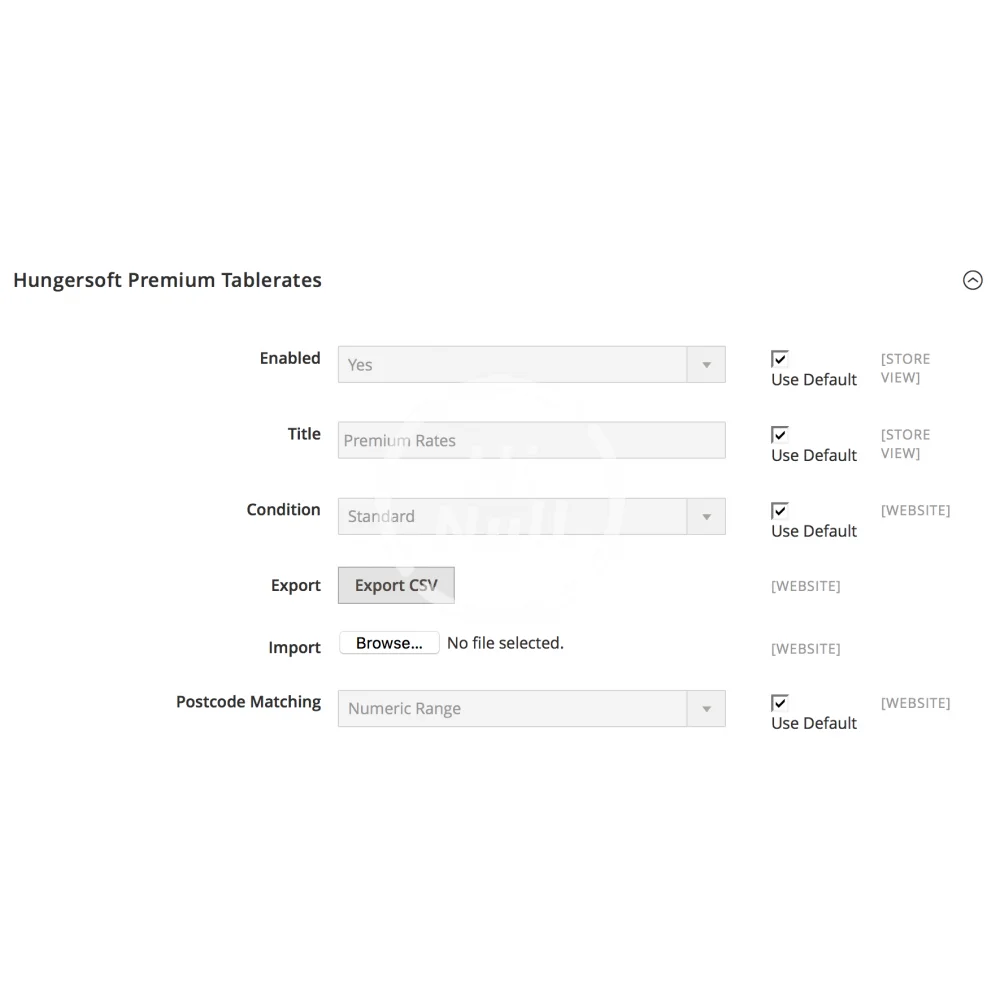Click the Postcode Matching field label
Screen dimensions: 1000x1000
(x=248, y=702)
